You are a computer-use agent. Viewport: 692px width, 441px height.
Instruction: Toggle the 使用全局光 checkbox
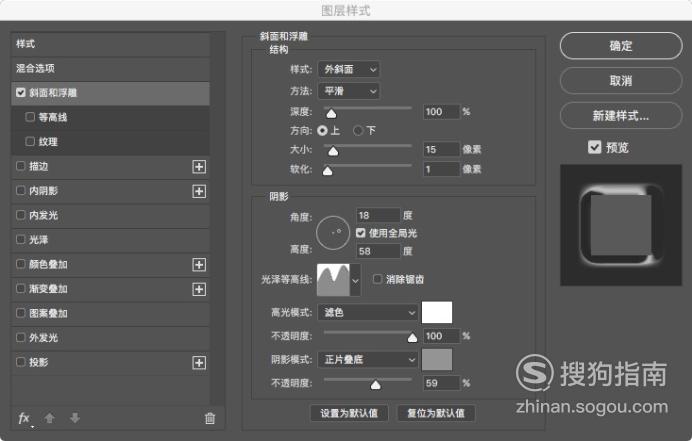point(361,233)
